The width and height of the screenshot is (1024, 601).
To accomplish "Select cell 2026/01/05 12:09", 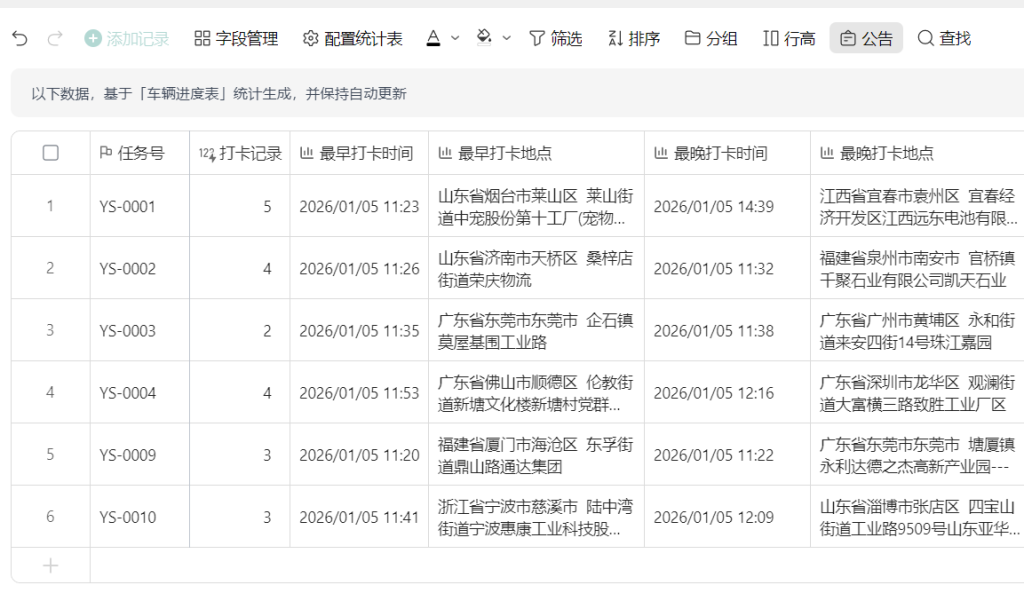I will 727,517.
